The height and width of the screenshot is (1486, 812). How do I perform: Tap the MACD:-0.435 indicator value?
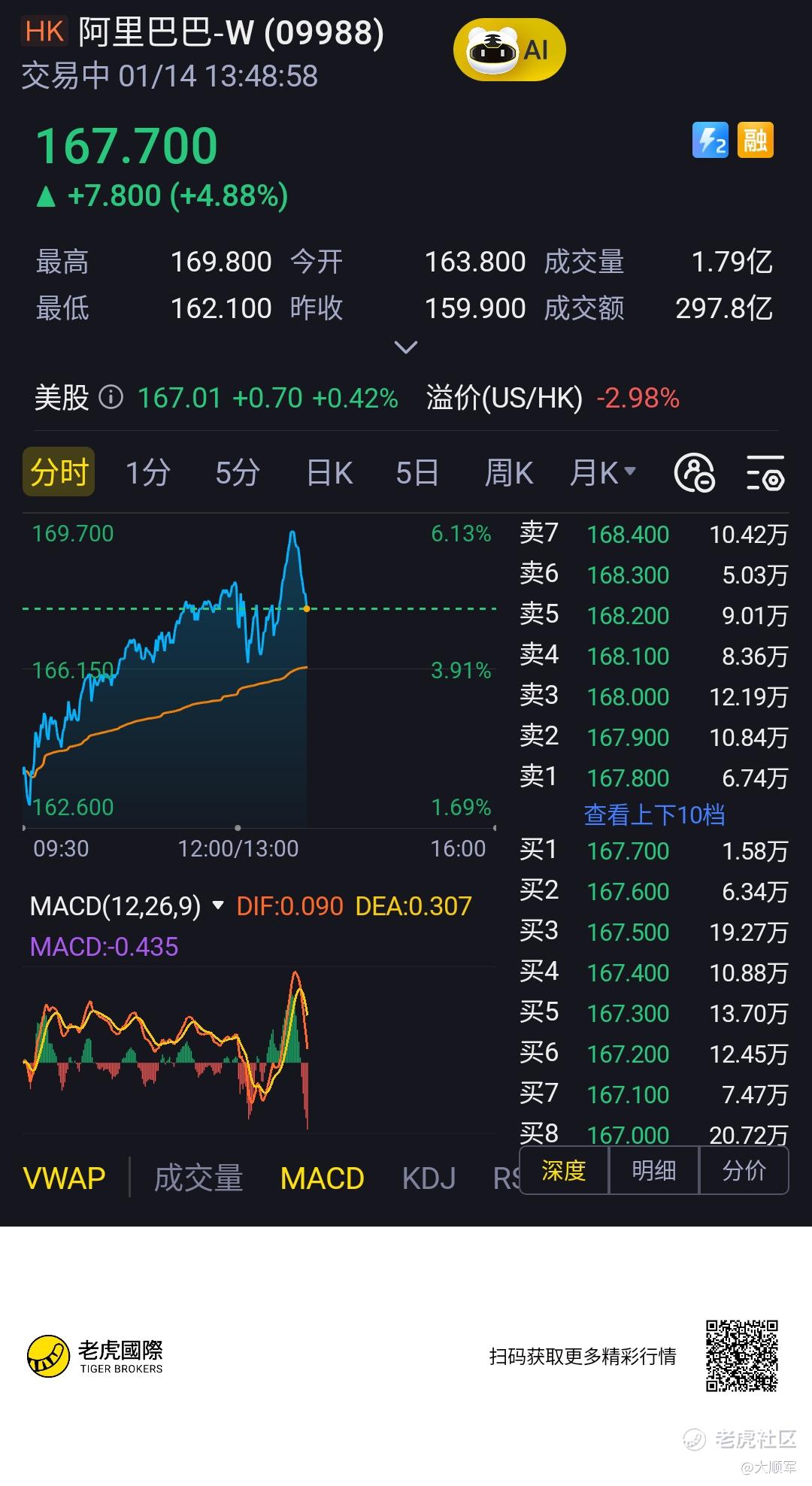pos(104,946)
